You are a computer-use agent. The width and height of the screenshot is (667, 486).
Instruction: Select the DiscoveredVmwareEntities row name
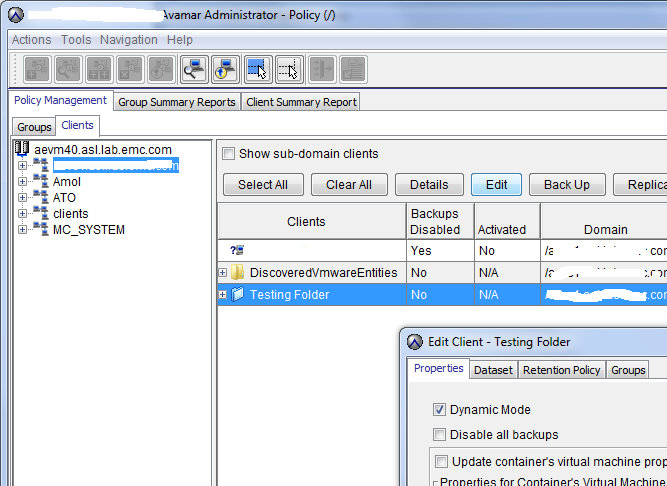coord(323,273)
